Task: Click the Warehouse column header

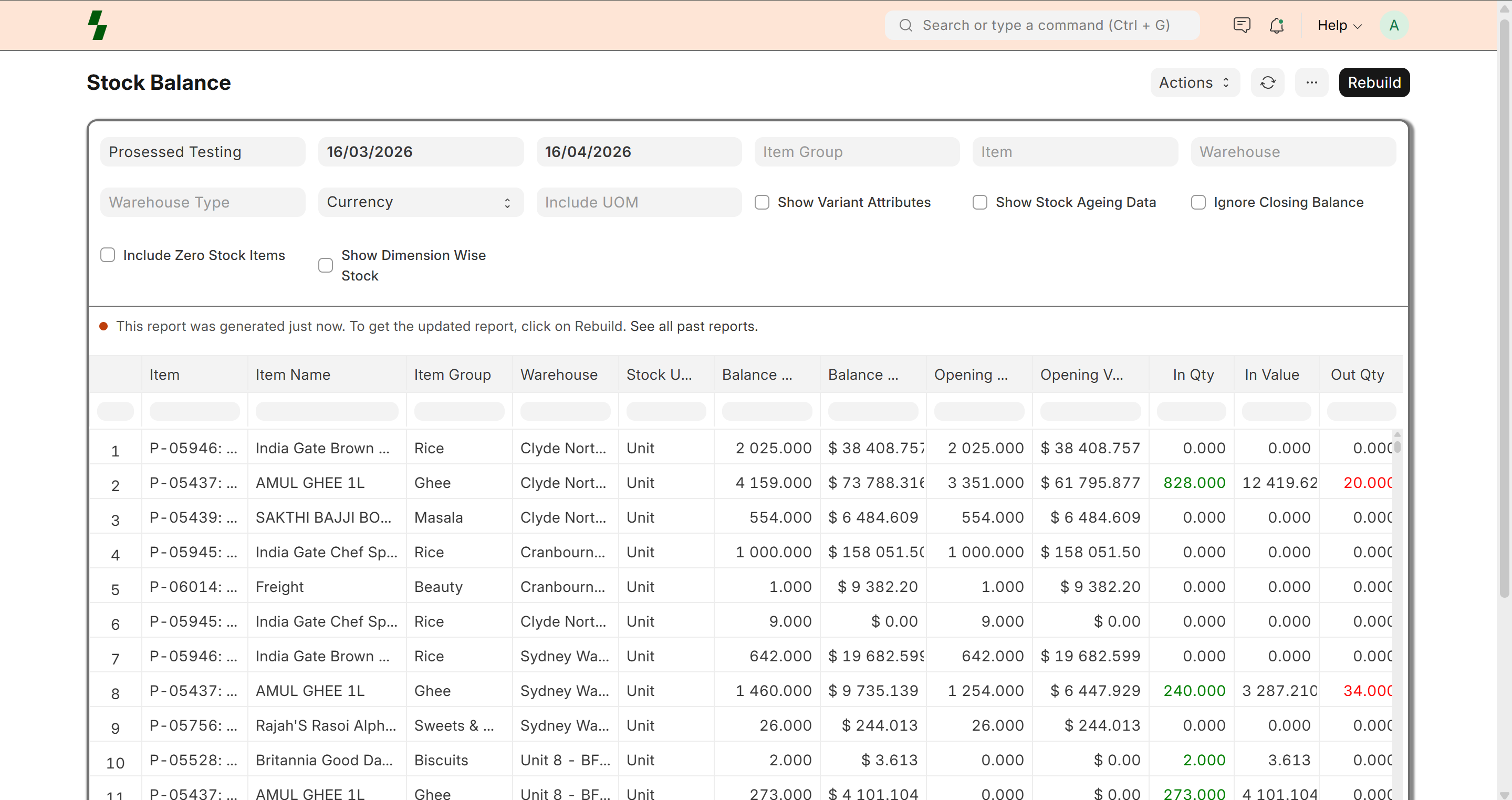Action: pos(559,375)
